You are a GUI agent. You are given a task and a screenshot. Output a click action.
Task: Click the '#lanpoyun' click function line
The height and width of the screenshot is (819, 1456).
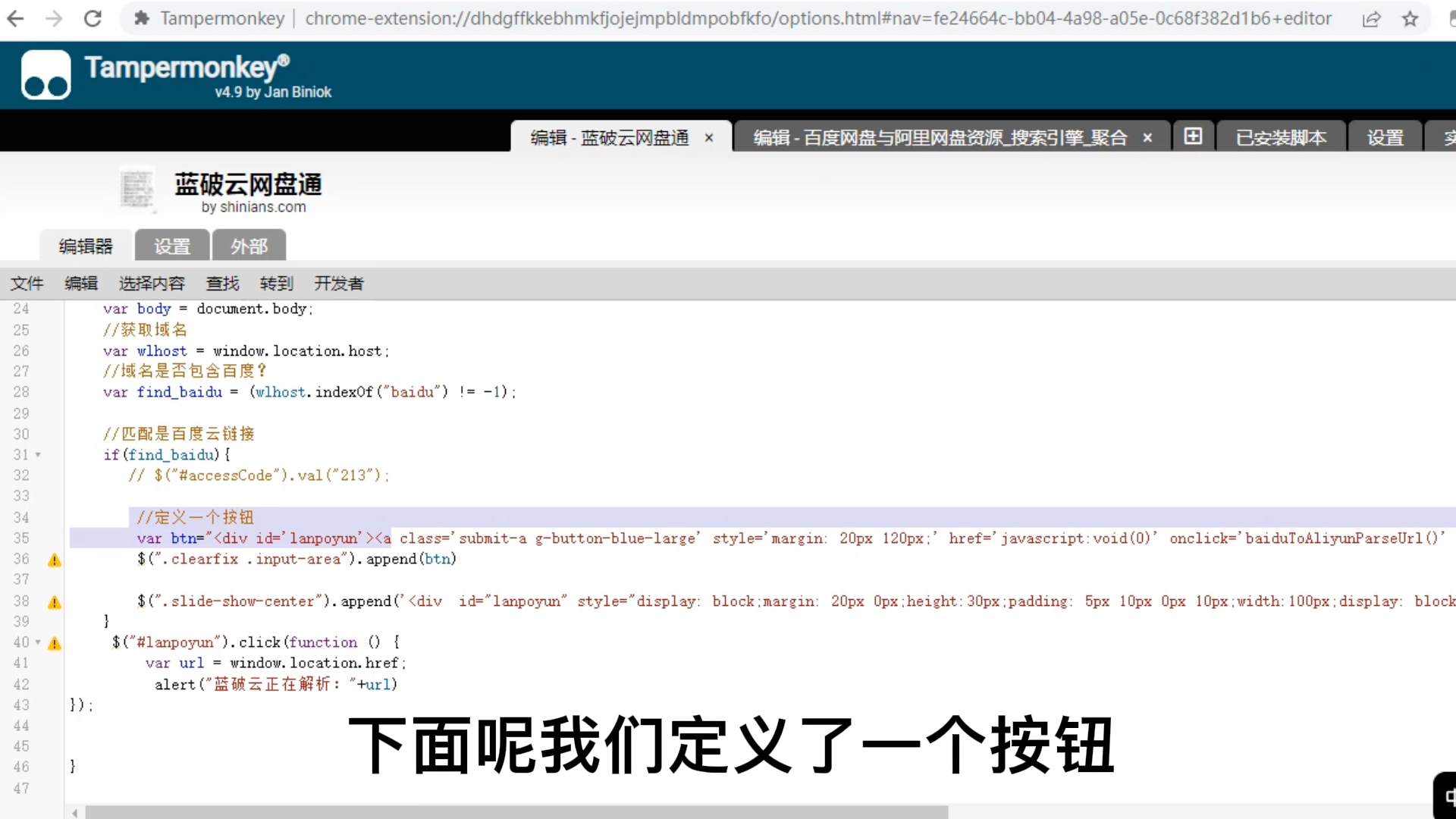pos(256,642)
